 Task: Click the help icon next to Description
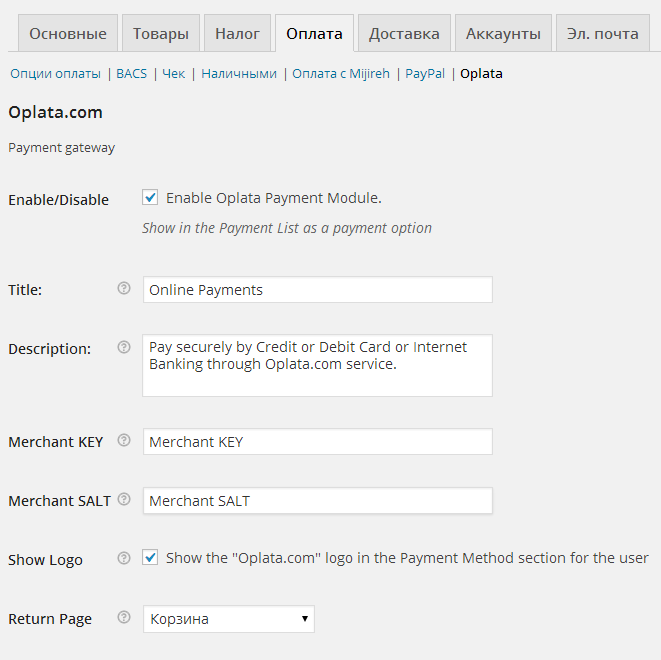click(x=124, y=347)
